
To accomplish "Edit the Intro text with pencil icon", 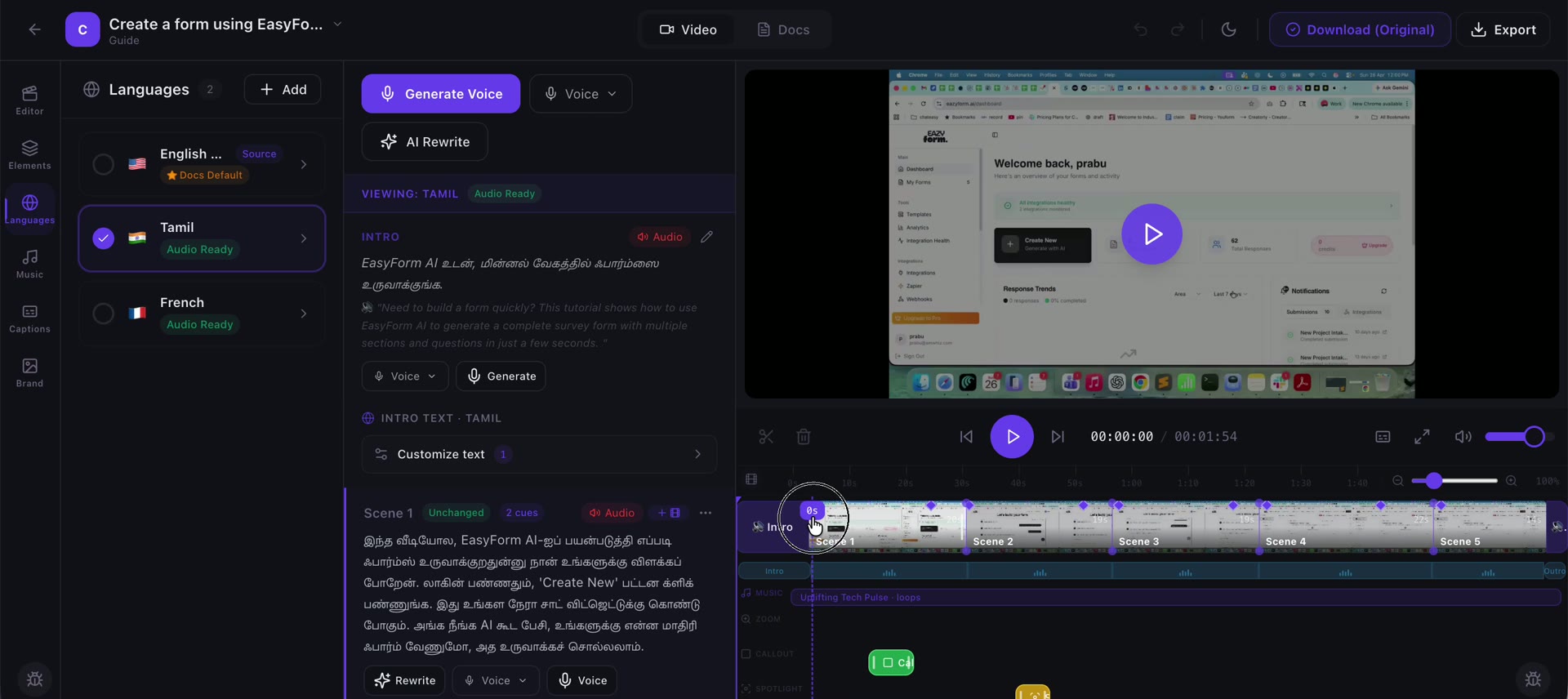I will (x=707, y=237).
